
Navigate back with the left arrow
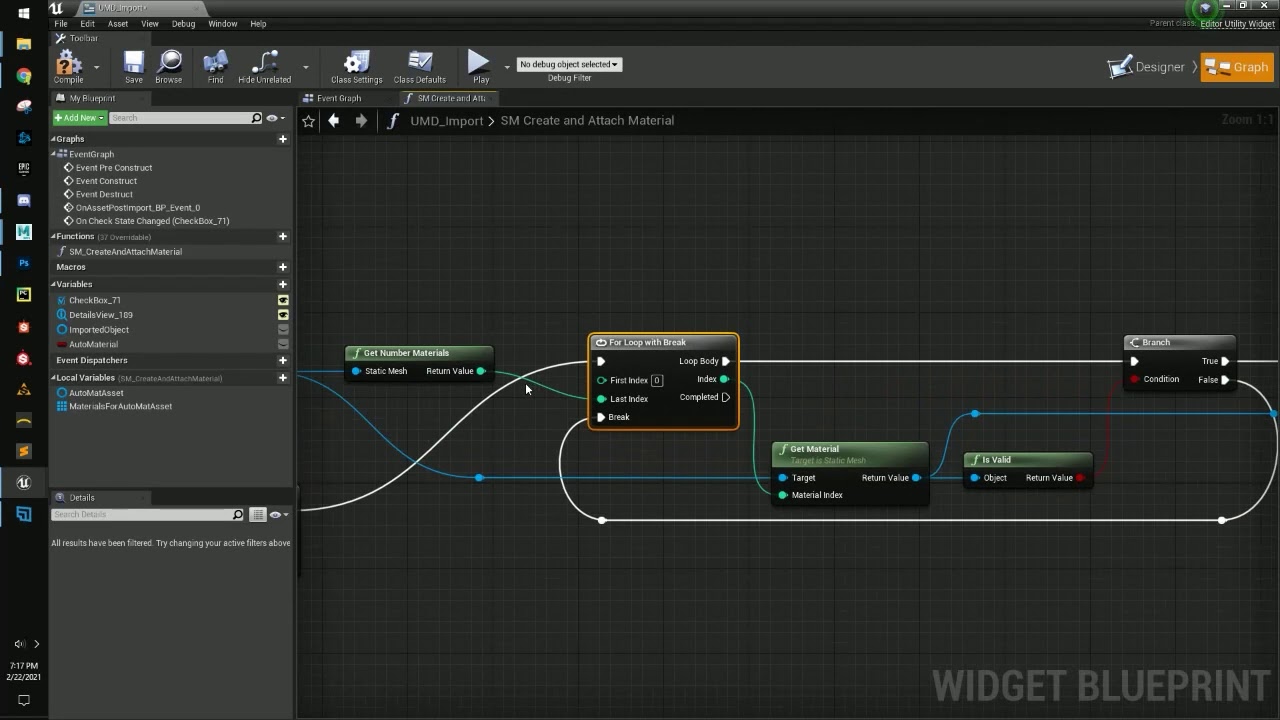tap(334, 120)
